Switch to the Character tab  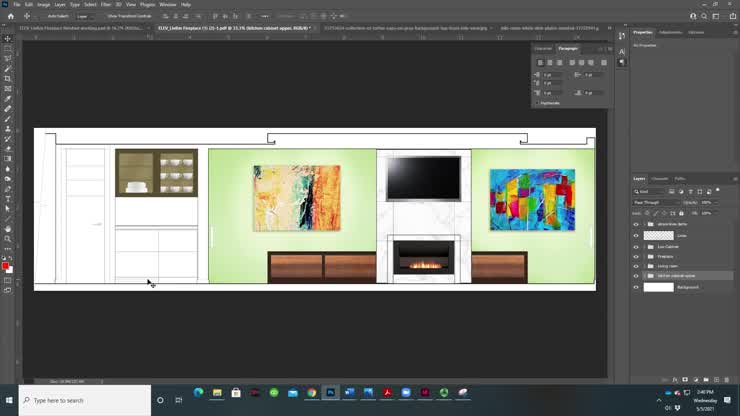(543, 49)
